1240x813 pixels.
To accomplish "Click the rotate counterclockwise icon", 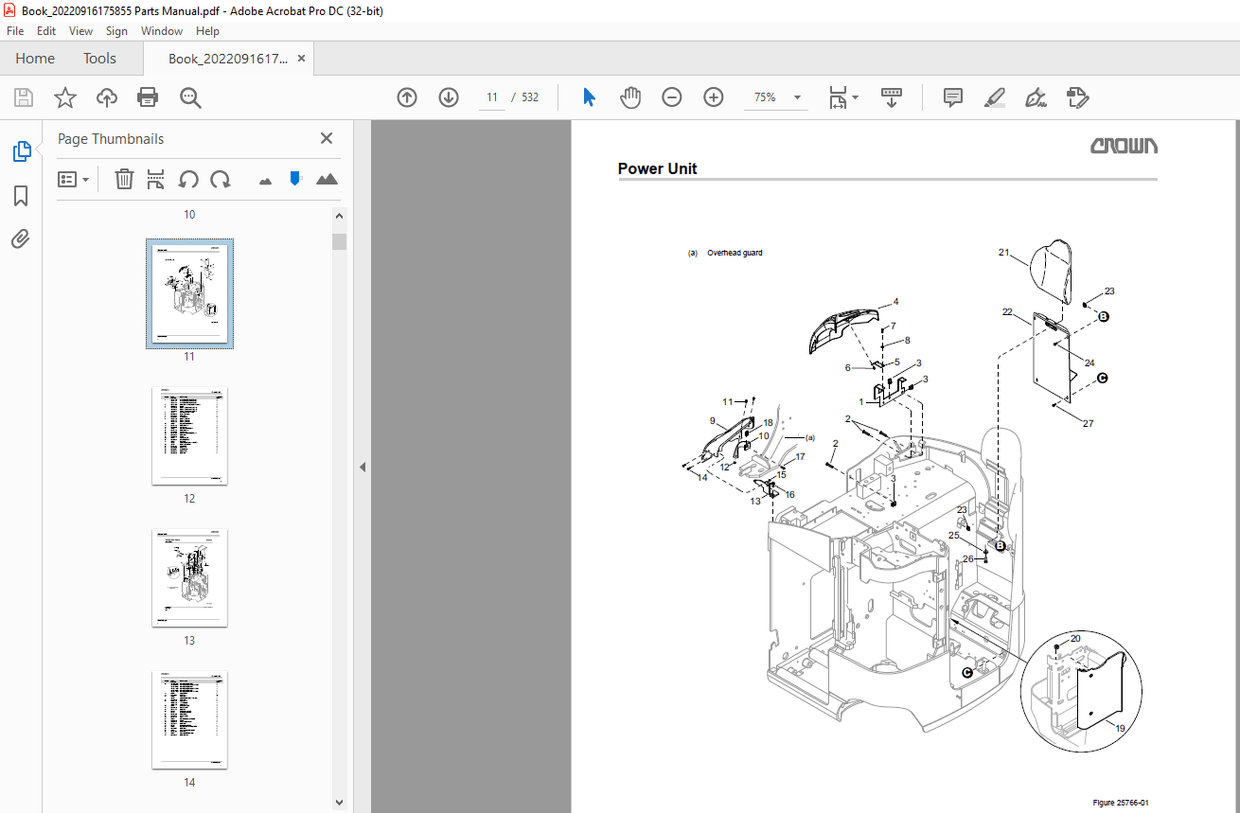I will 189,179.
